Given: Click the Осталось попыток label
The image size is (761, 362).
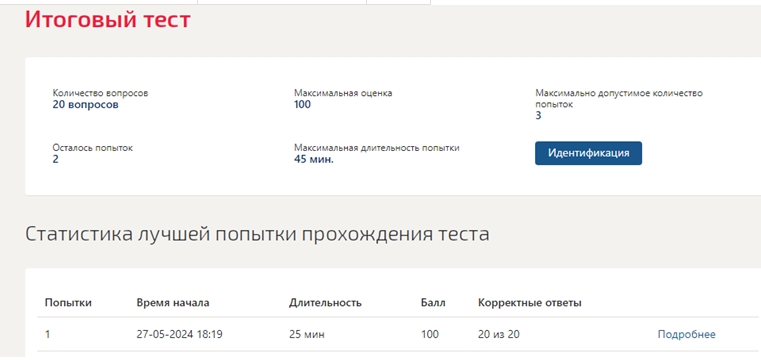Looking at the screenshot, I should (x=92, y=148).
